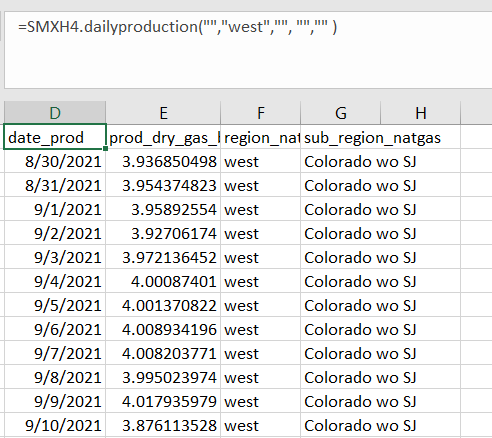Select west cell in 8/30/2021 row
The width and height of the screenshot is (492, 438).
(260, 161)
